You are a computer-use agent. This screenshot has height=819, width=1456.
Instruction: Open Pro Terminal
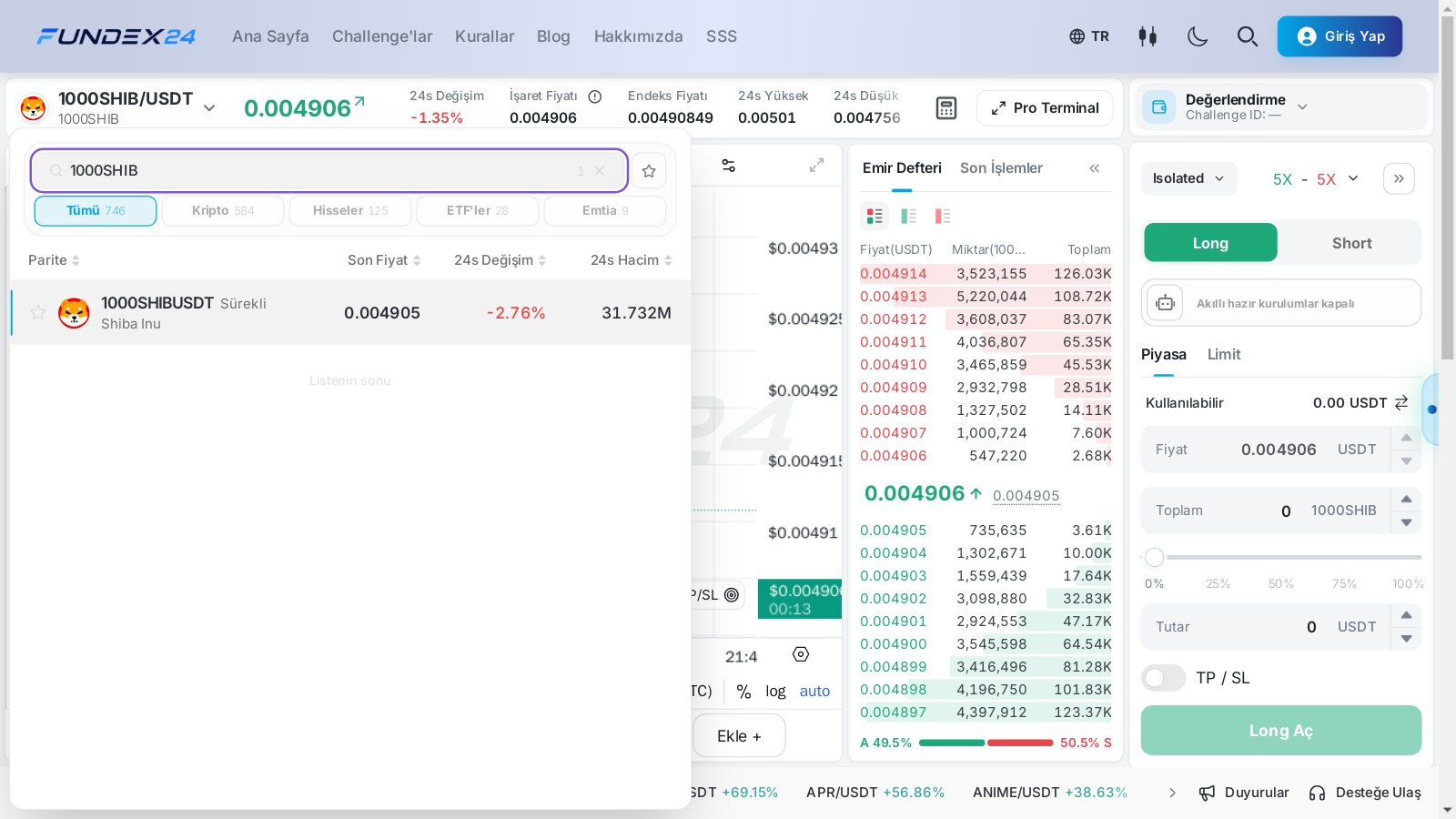[1045, 108]
